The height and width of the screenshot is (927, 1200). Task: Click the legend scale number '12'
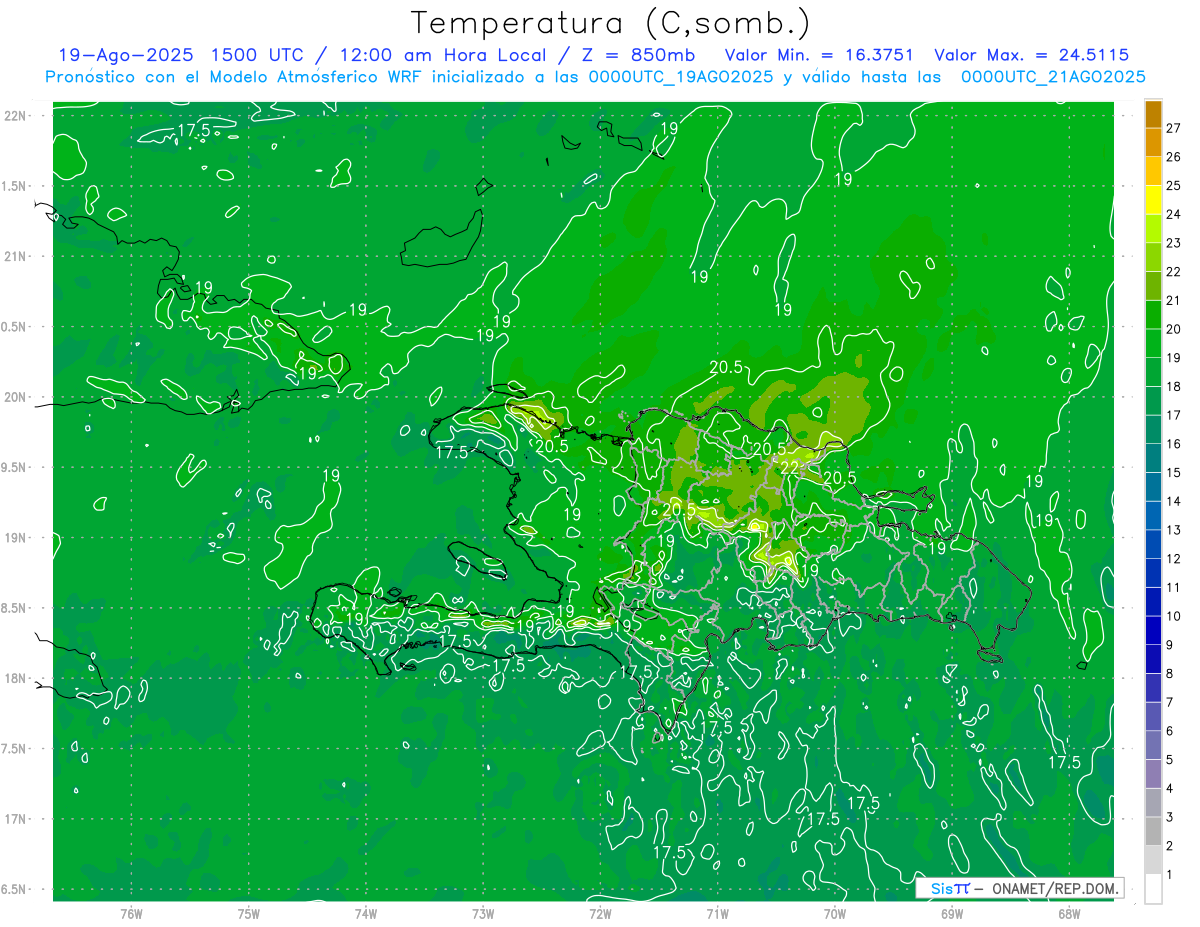pos(1174,559)
